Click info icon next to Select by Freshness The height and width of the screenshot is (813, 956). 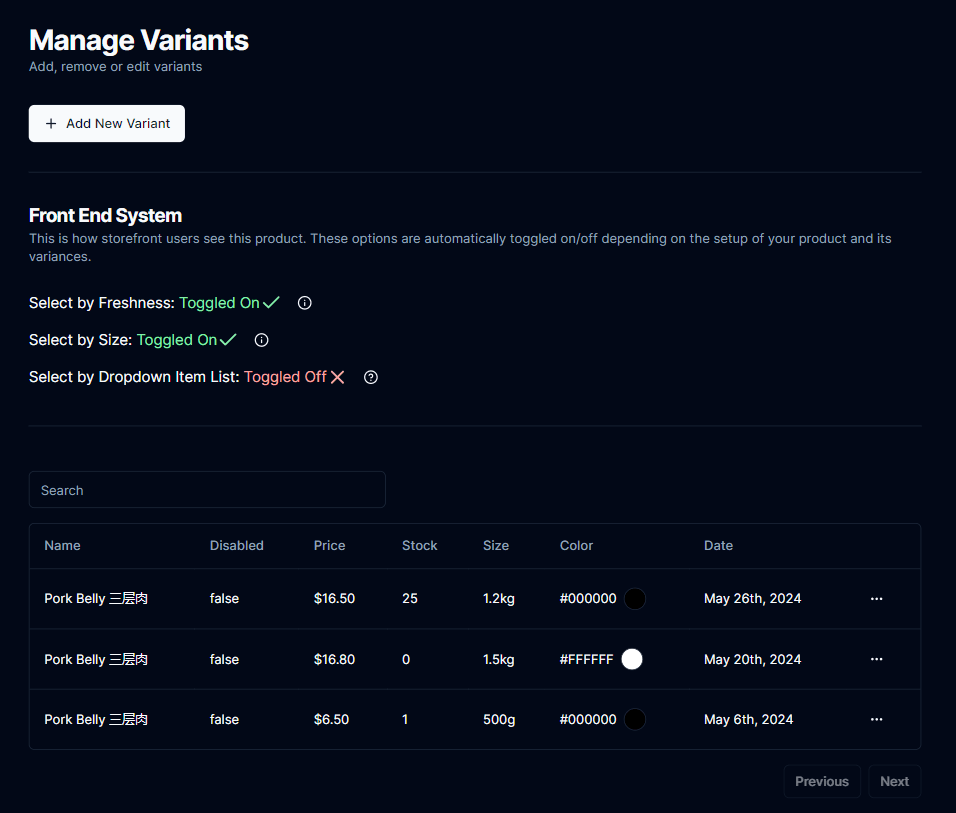(305, 303)
